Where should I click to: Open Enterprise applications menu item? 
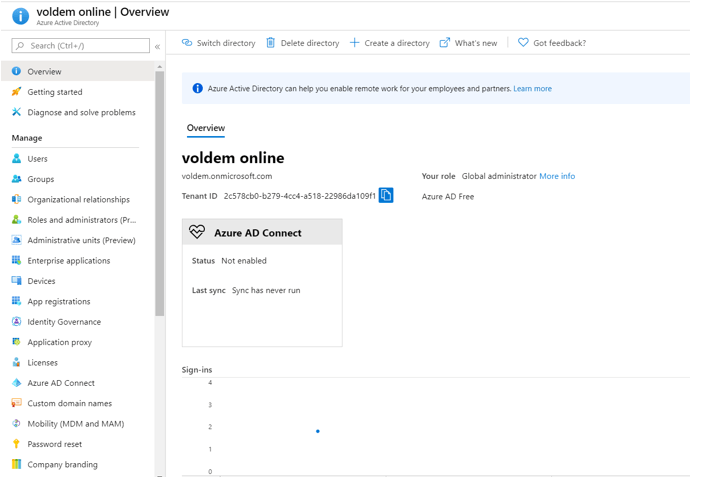69,261
